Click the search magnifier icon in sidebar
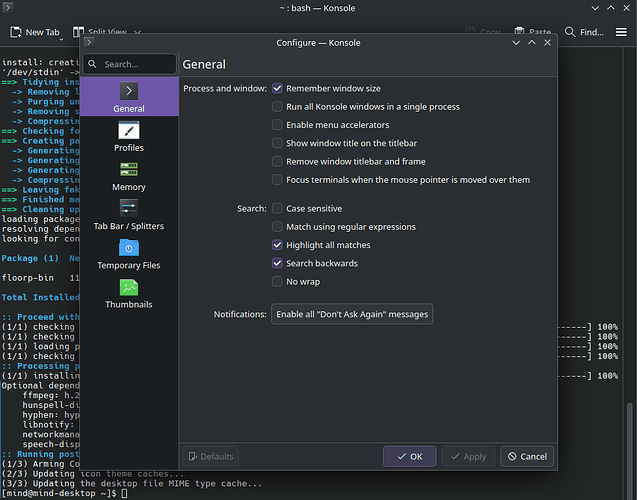Image resolution: width=637 pixels, height=500 pixels. [93, 64]
